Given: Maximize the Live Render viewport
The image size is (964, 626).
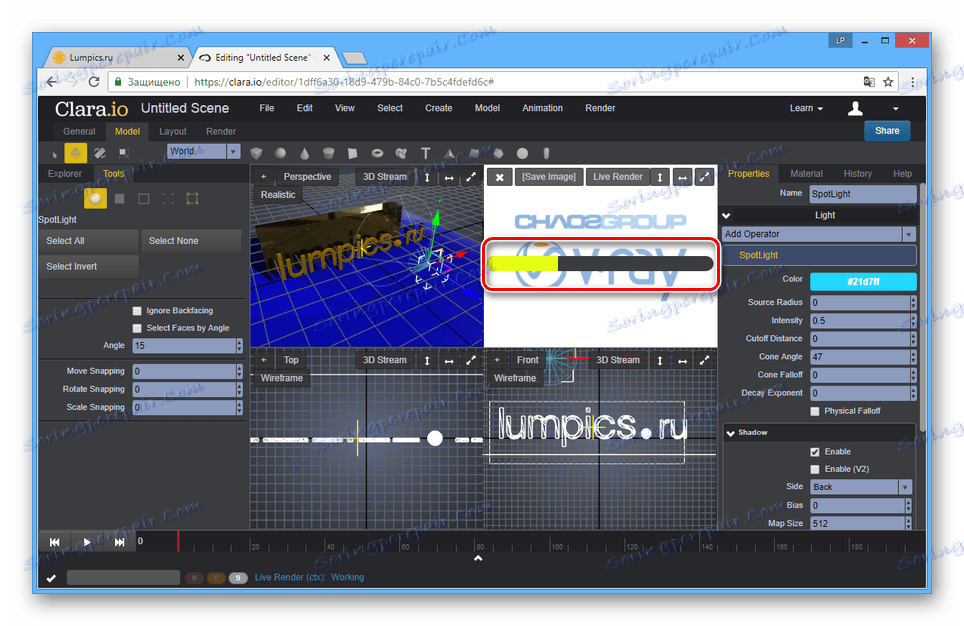Looking at the screenshot, I should tap(705, 177).
